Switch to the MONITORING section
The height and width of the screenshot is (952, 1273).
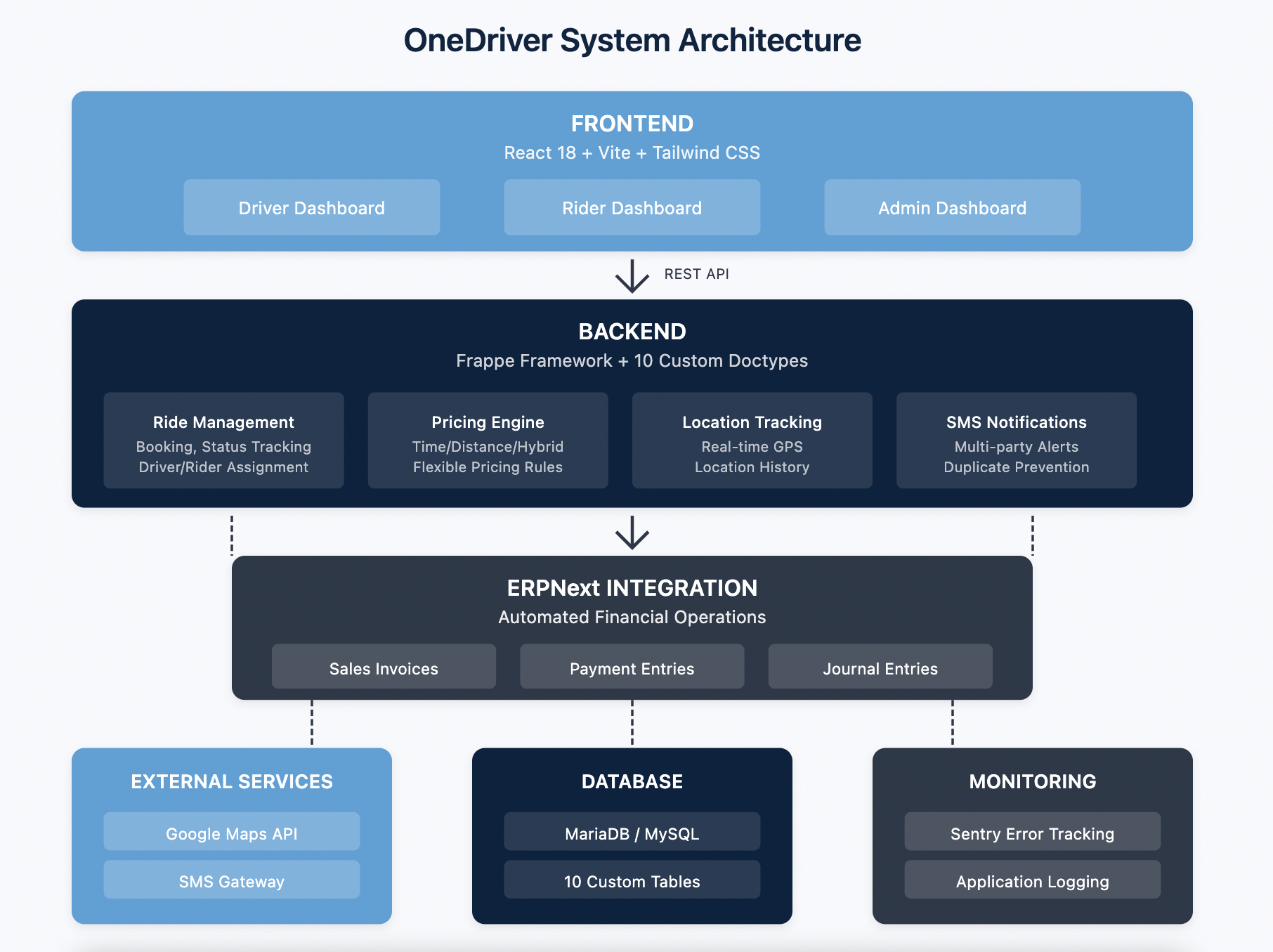click(1031, 781)
